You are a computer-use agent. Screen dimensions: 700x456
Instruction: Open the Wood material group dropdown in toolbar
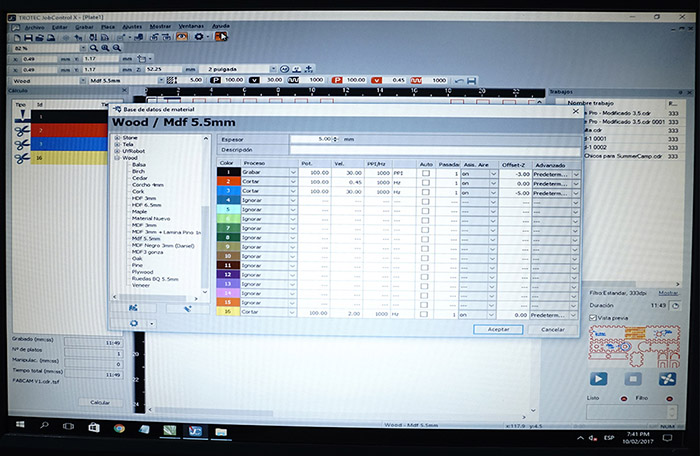(83, 81)
